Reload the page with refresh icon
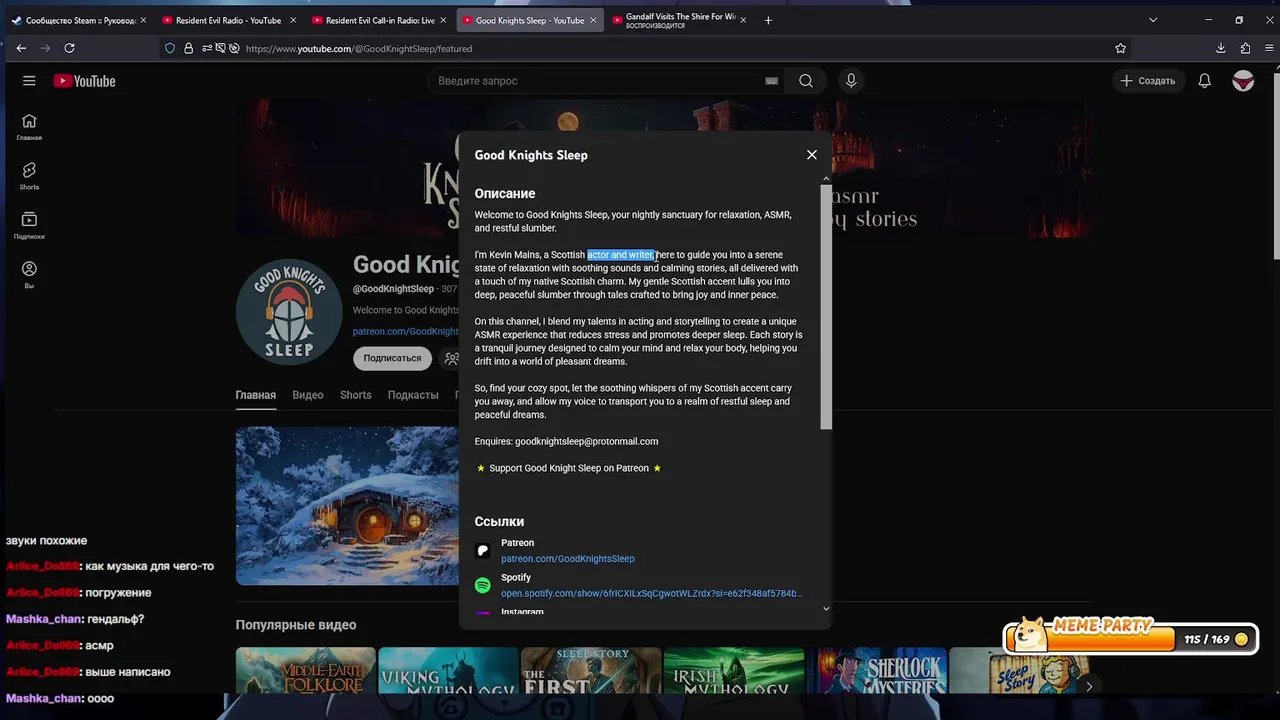Image resolution: width=1280 pixels, height=720 pixels. click(x=69, y=48)
